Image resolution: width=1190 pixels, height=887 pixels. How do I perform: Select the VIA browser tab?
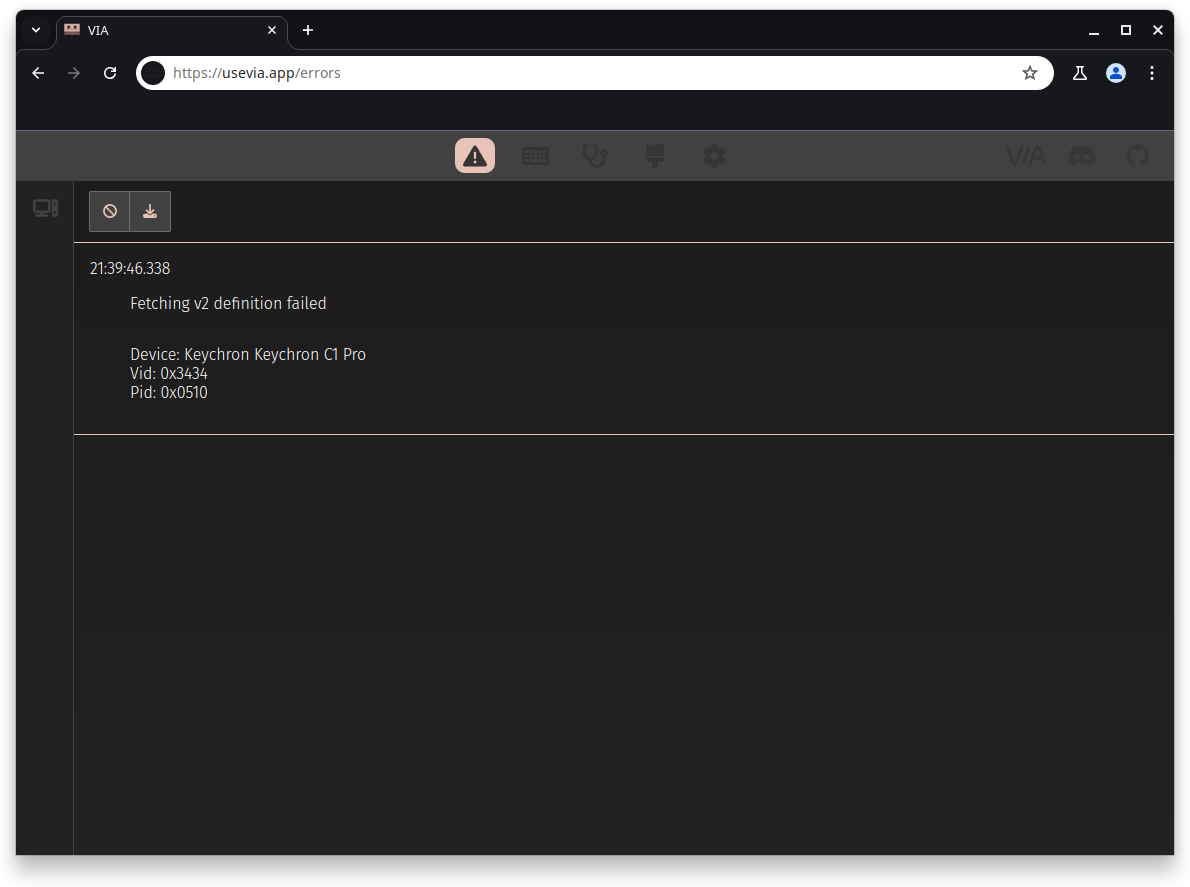(172, 30)
